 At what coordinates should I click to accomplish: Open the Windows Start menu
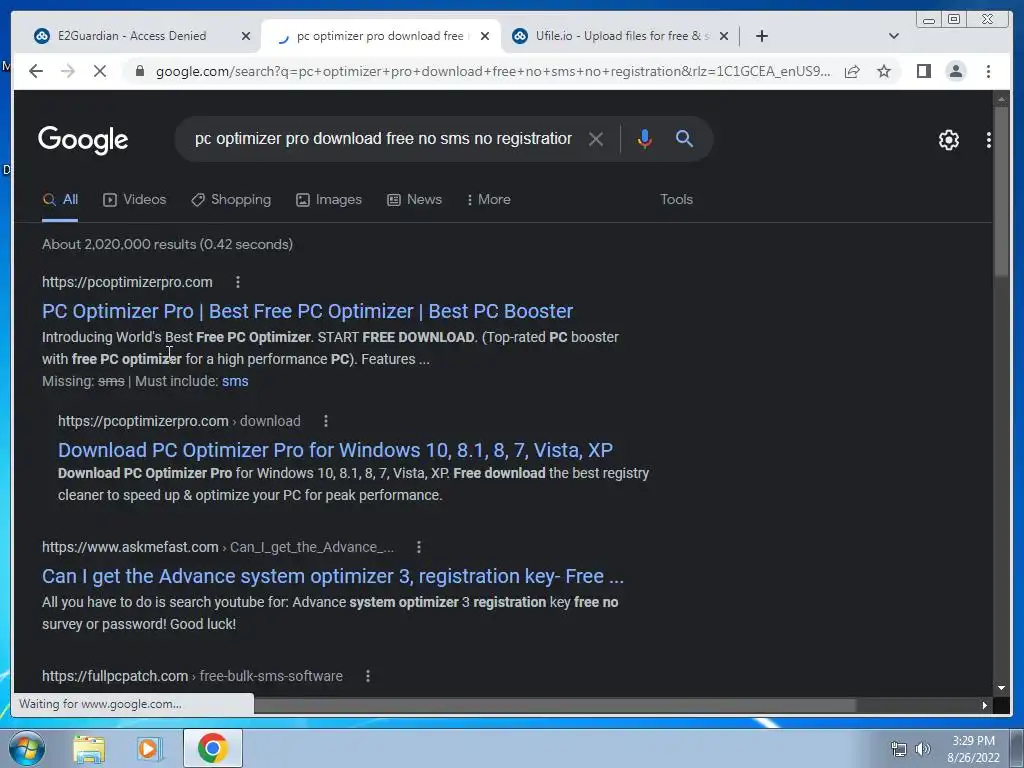(x=26, y=748)
